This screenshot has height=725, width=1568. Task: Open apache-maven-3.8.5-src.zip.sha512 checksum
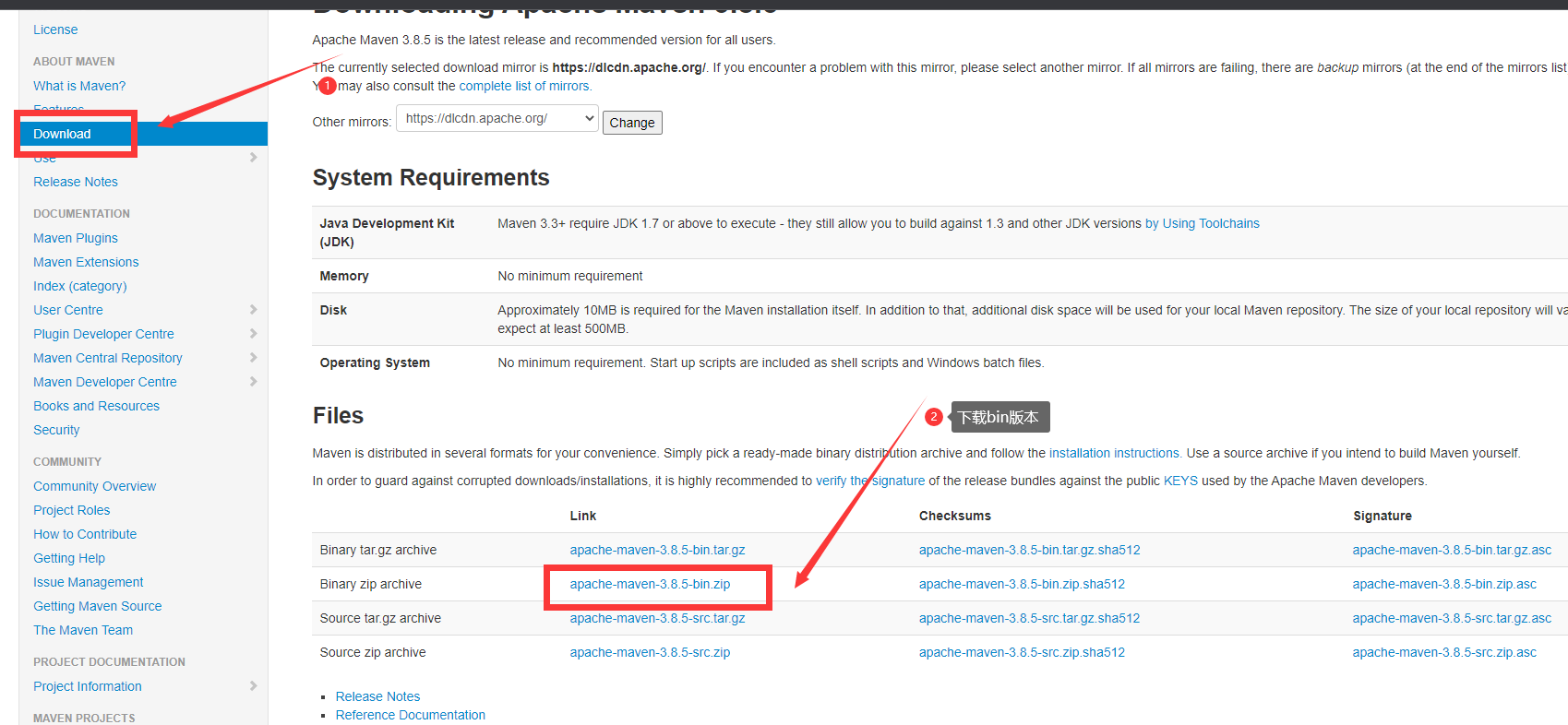[x=1022, y=652]
